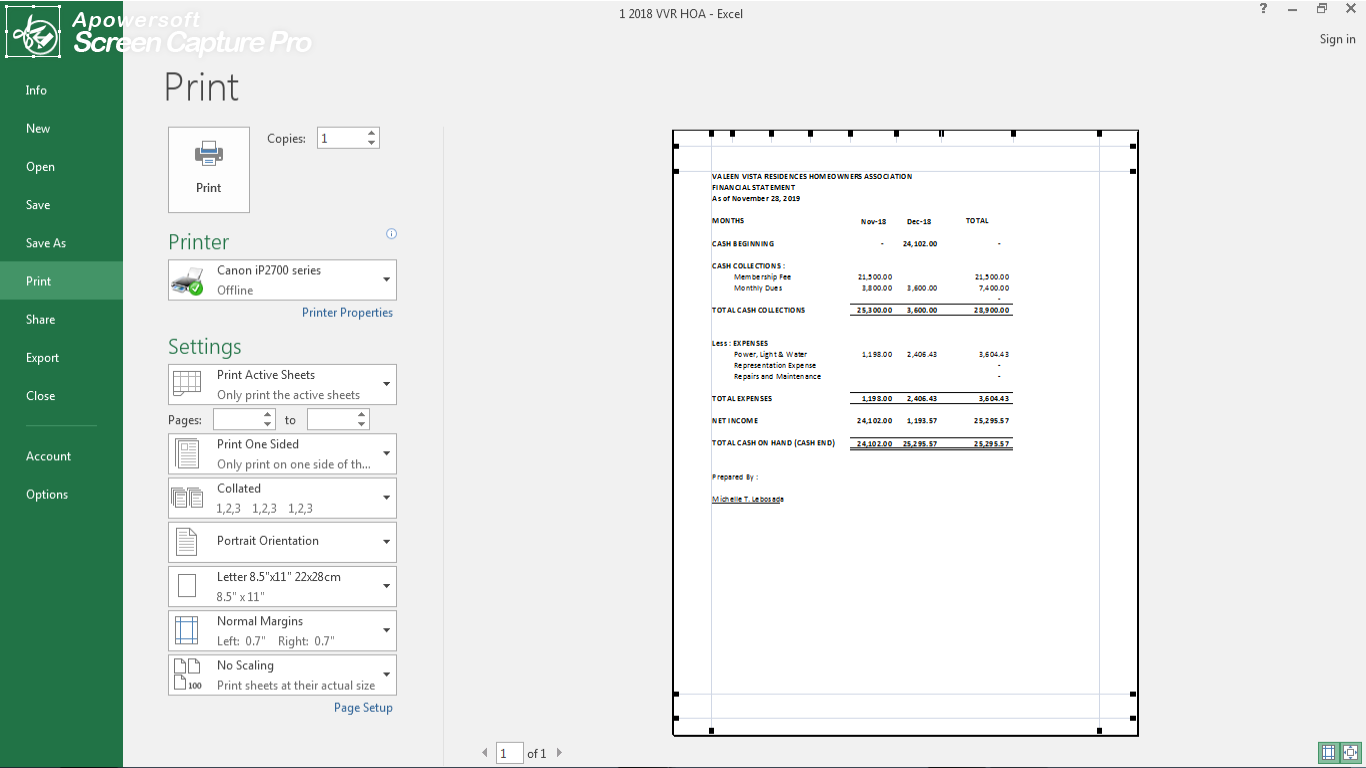
Task: Click the "VALEEN VISTA RESIDENCES HOMEOWNERS ASSOCIATION" title in preview
Action: (812, 177)
